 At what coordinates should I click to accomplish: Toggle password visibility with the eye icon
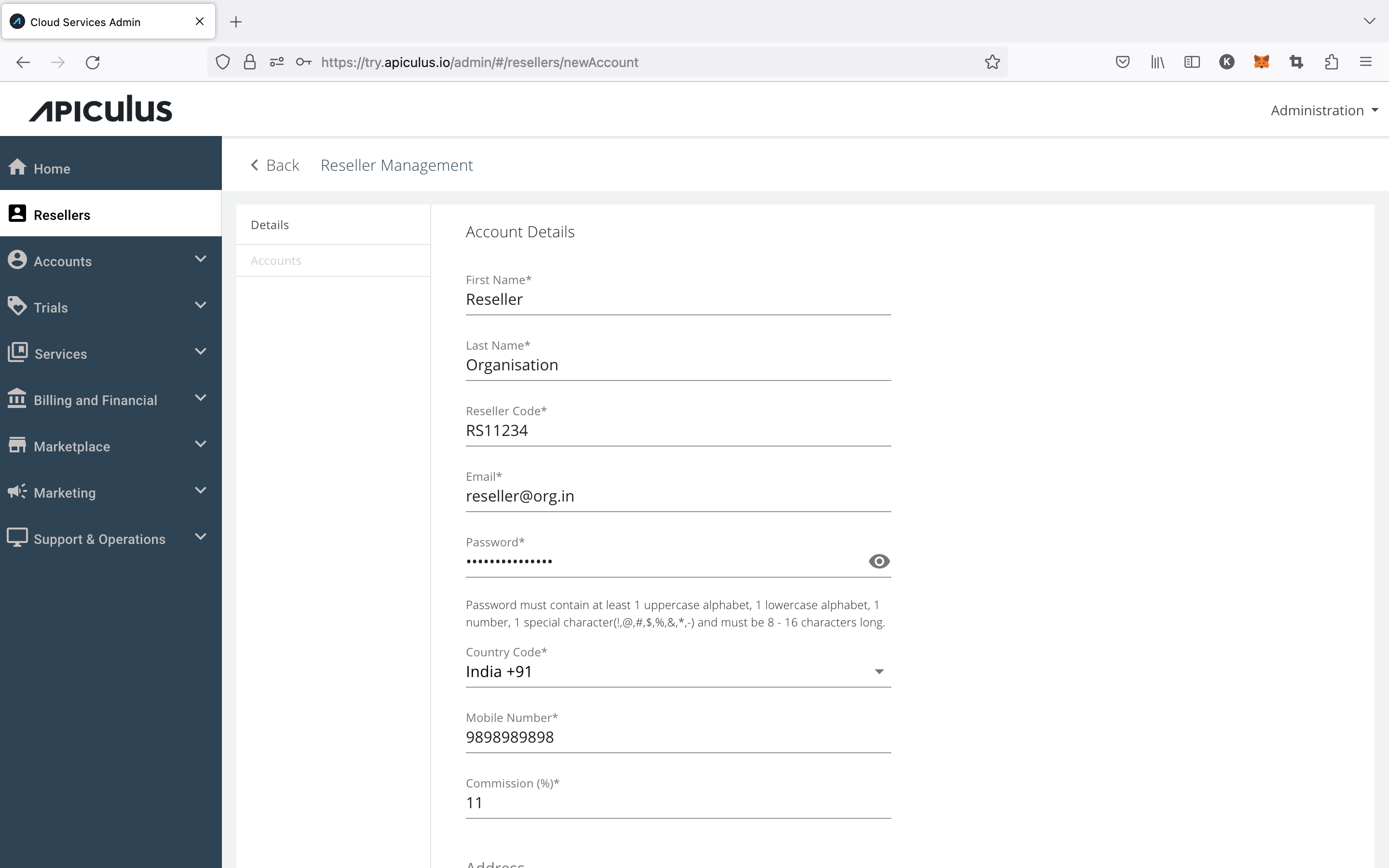879,561
